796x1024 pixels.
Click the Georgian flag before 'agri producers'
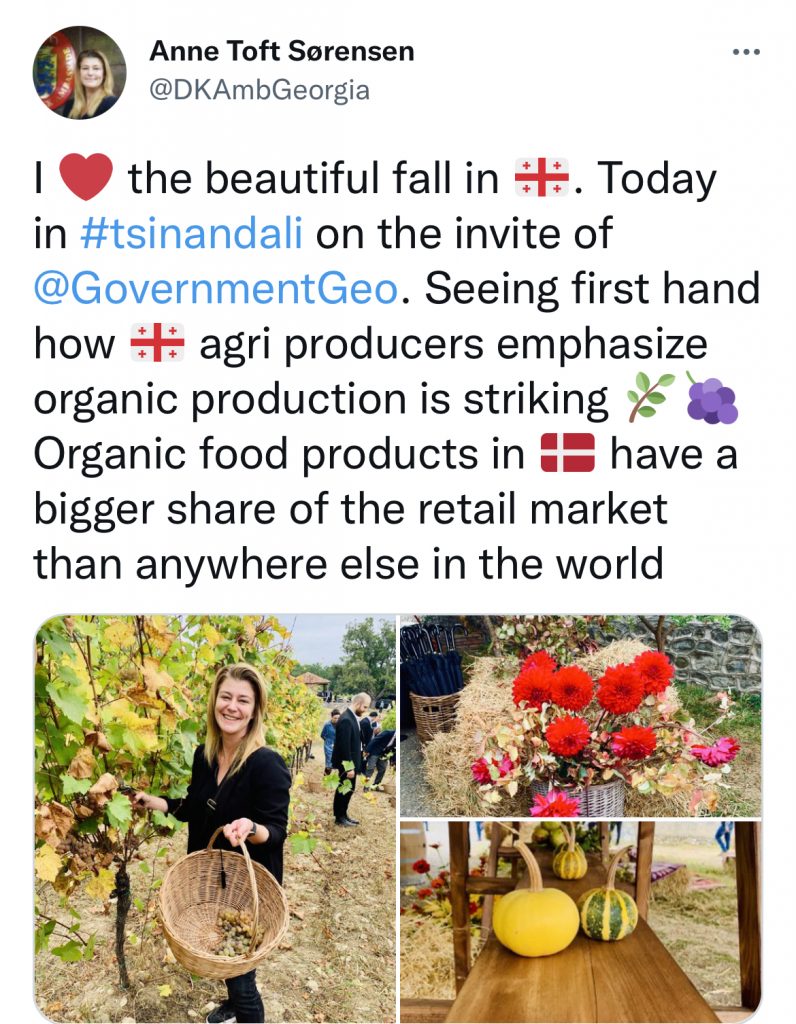tap(157, 344)
